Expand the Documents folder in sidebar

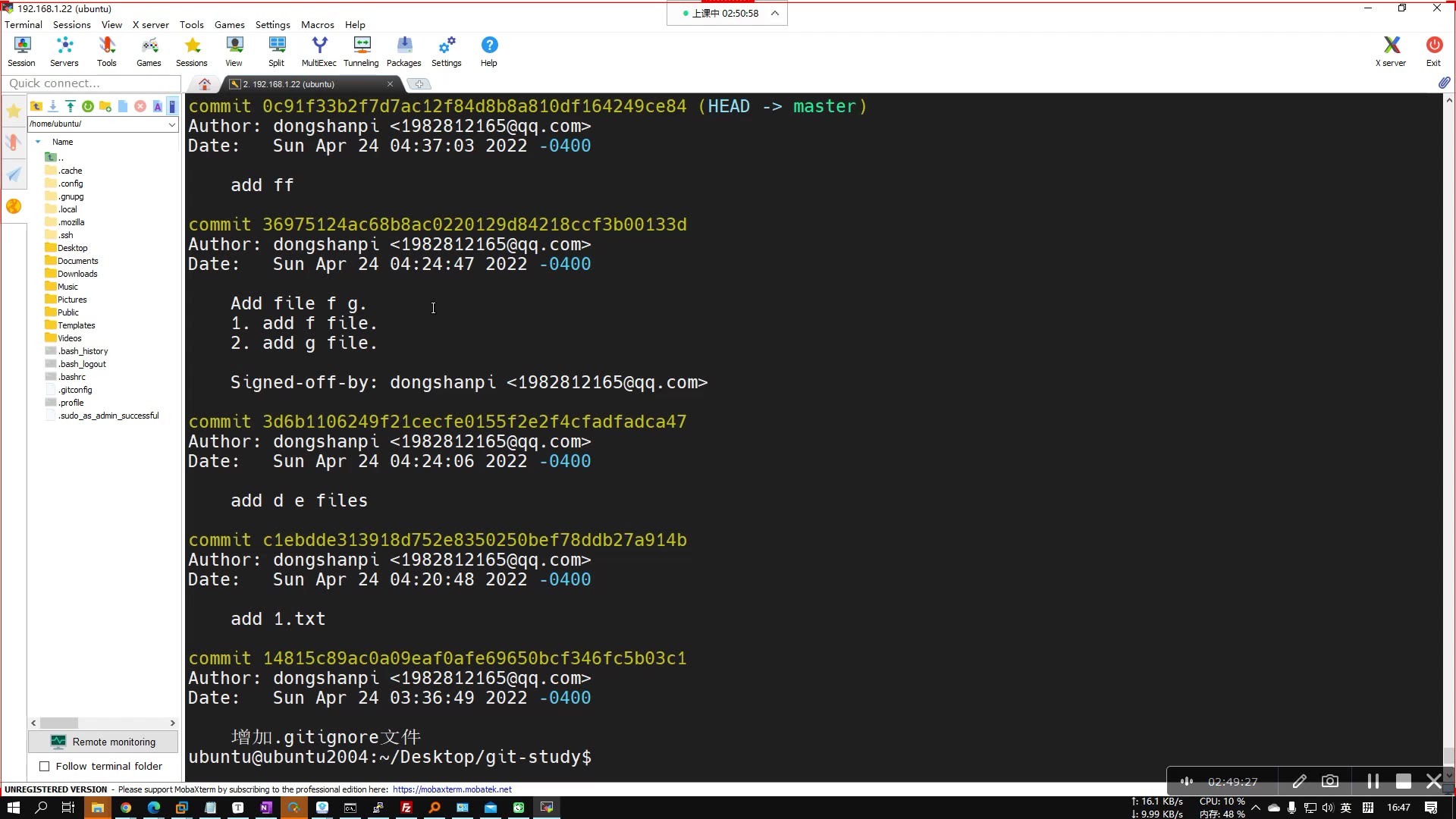tap(78, 260)
